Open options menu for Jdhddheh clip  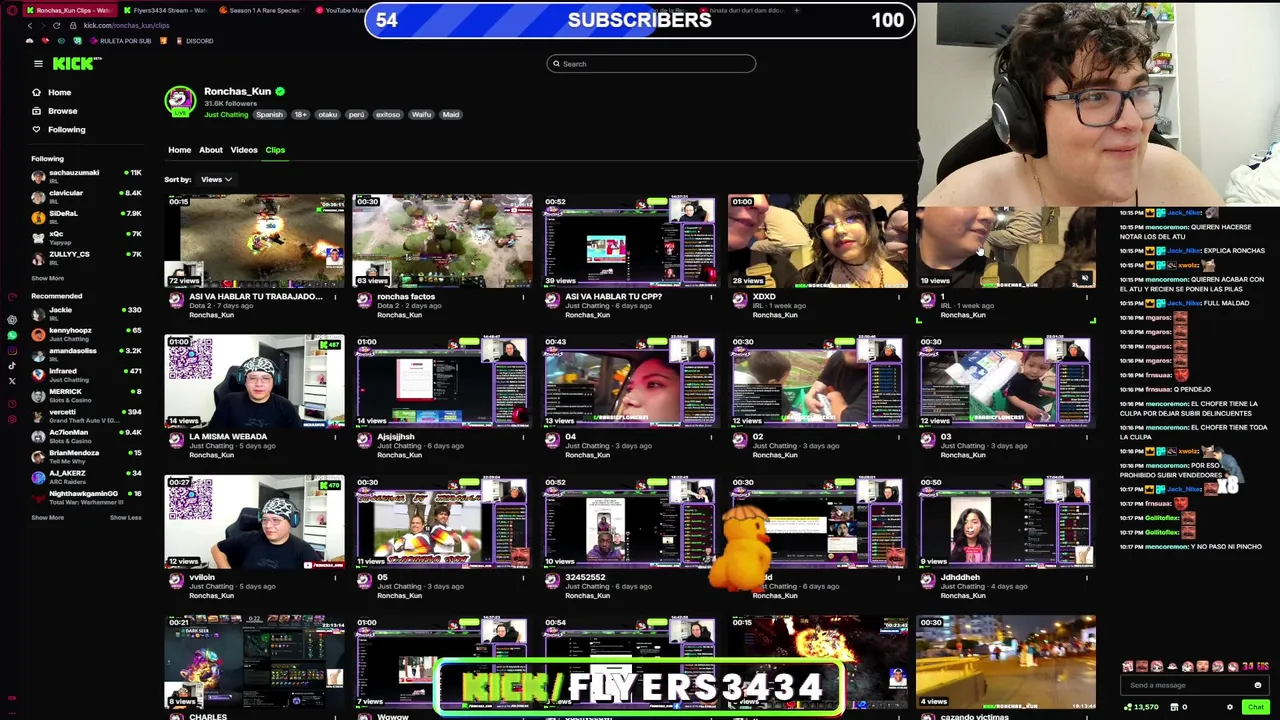tap(1087, 577)
